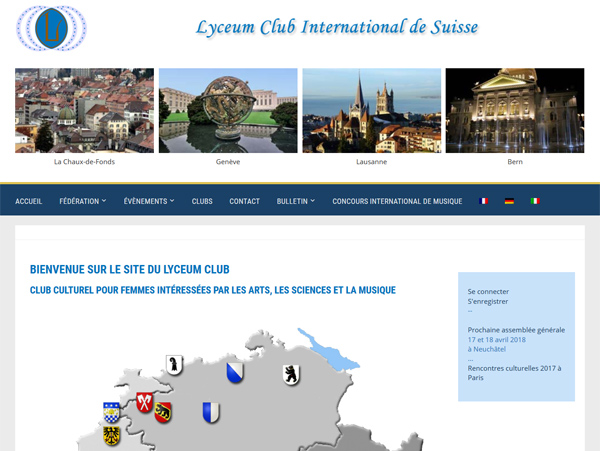600x451 pixels.
Task: Click the La Chaux-de-Fonds caption
Action: [x=84, y=162]
